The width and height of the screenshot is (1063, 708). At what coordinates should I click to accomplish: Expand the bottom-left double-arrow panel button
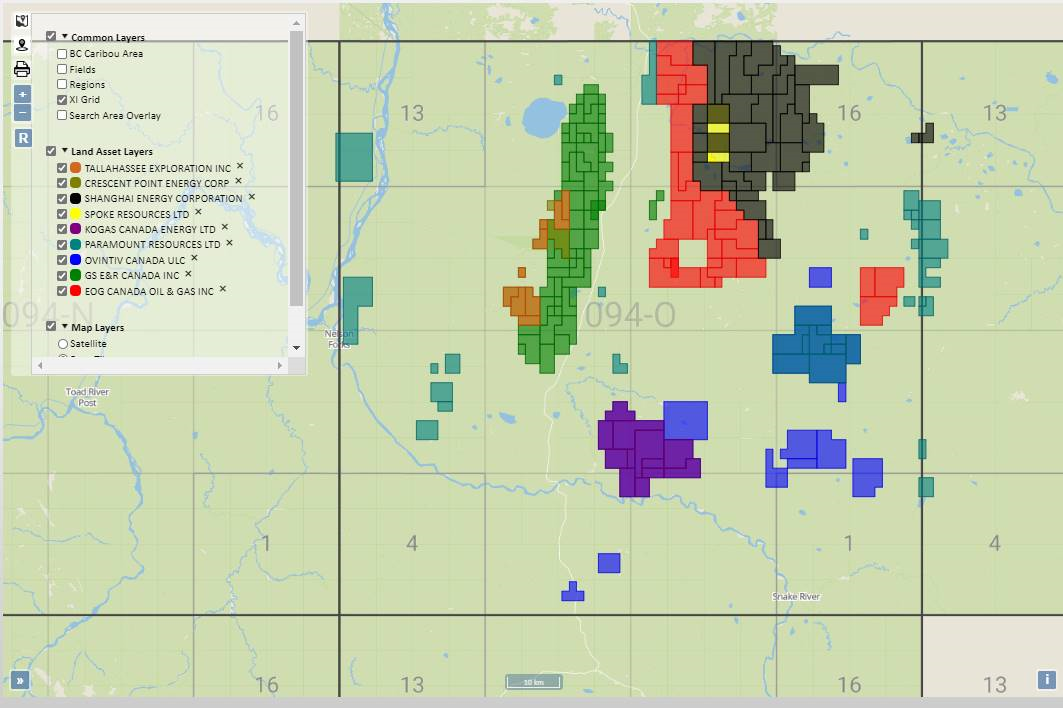(x=19, y=681)
